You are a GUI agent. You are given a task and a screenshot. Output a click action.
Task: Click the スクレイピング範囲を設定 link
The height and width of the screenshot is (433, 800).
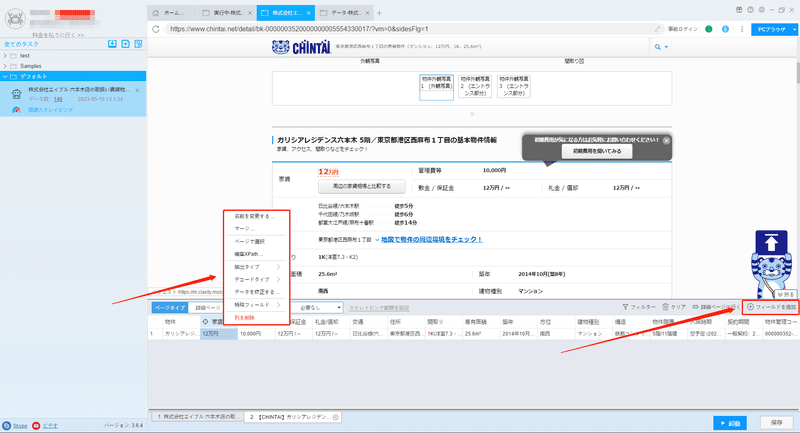click(379, 308)
